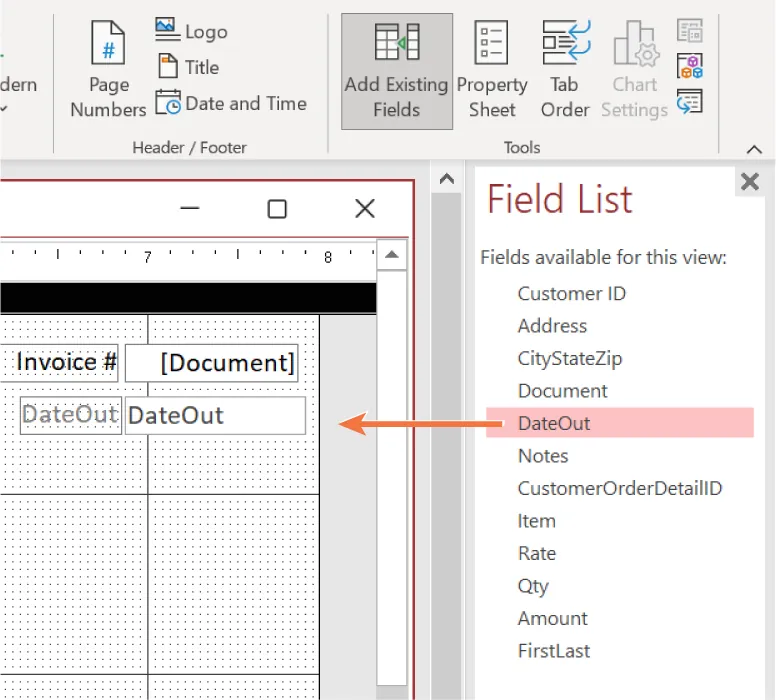Close the Field List pane
The height and width of the screenshot is (700, 776).
pyautogui.click(x=748, y=182)
